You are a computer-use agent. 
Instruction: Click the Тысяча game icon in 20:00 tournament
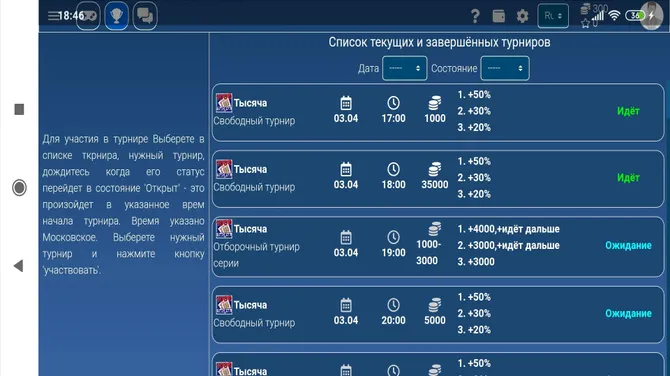(x=224, y=305)
